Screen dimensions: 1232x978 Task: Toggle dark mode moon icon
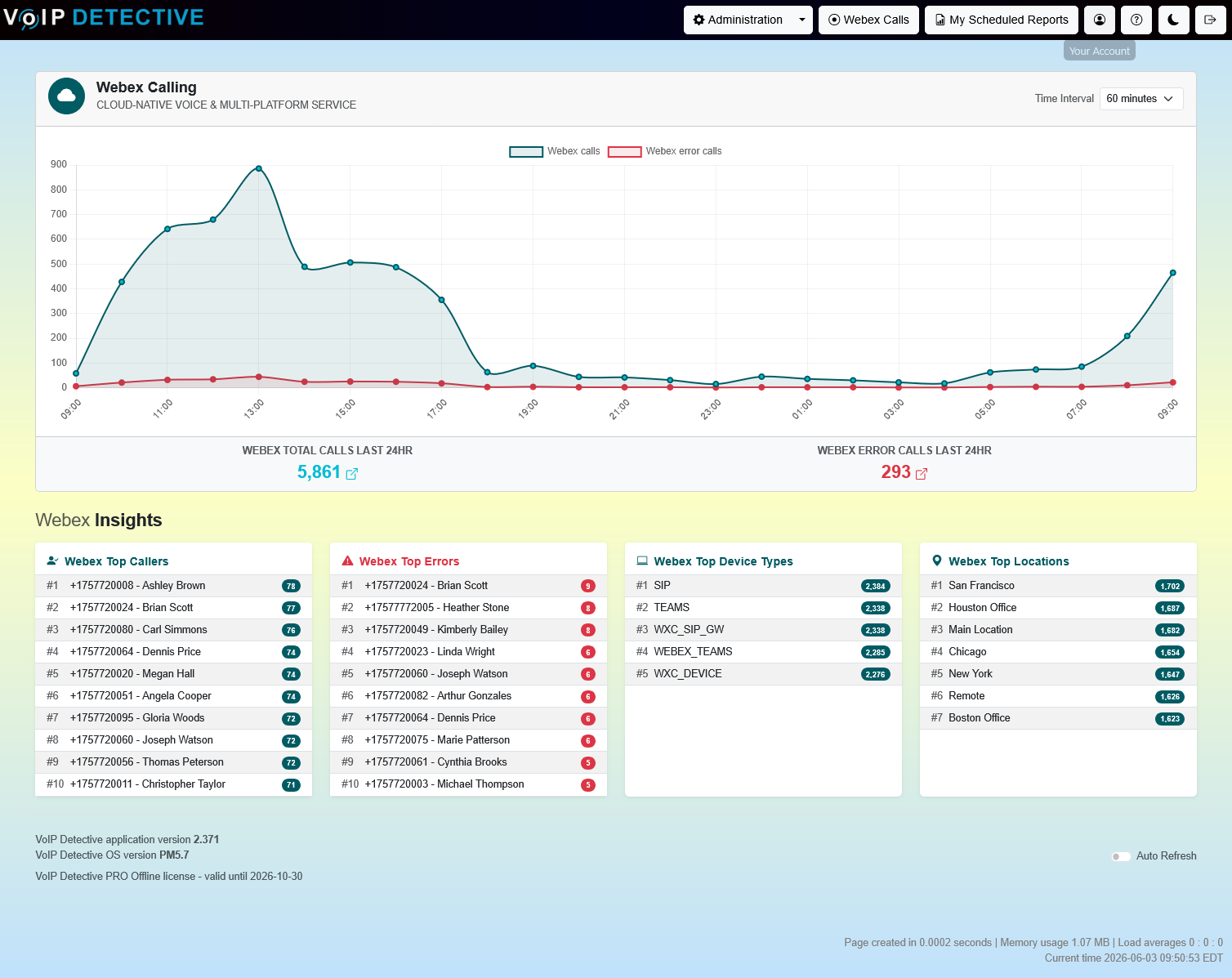[x=1173, y=20]
